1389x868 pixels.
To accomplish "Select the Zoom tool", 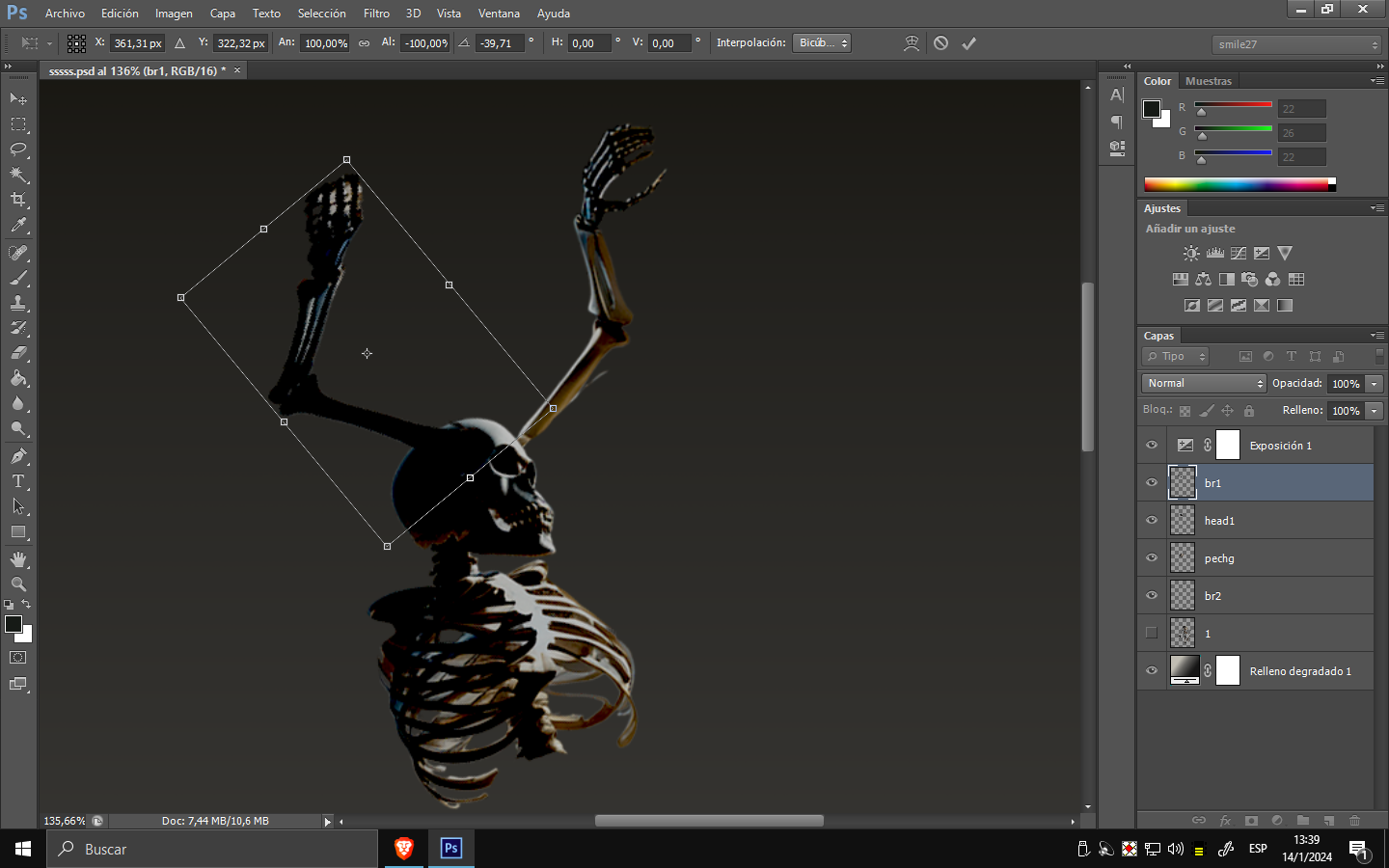I will (x=18, y=584).
